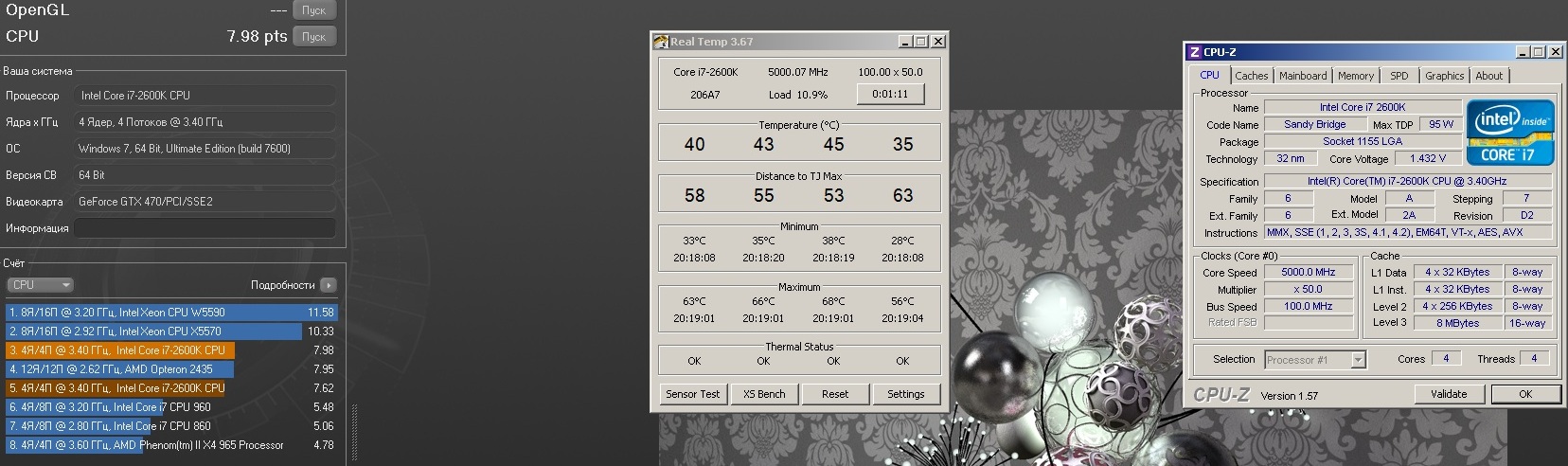Screen dimensions: 1568x466
Task: Close the Real Temp window
Action: (x=937, y=42)
